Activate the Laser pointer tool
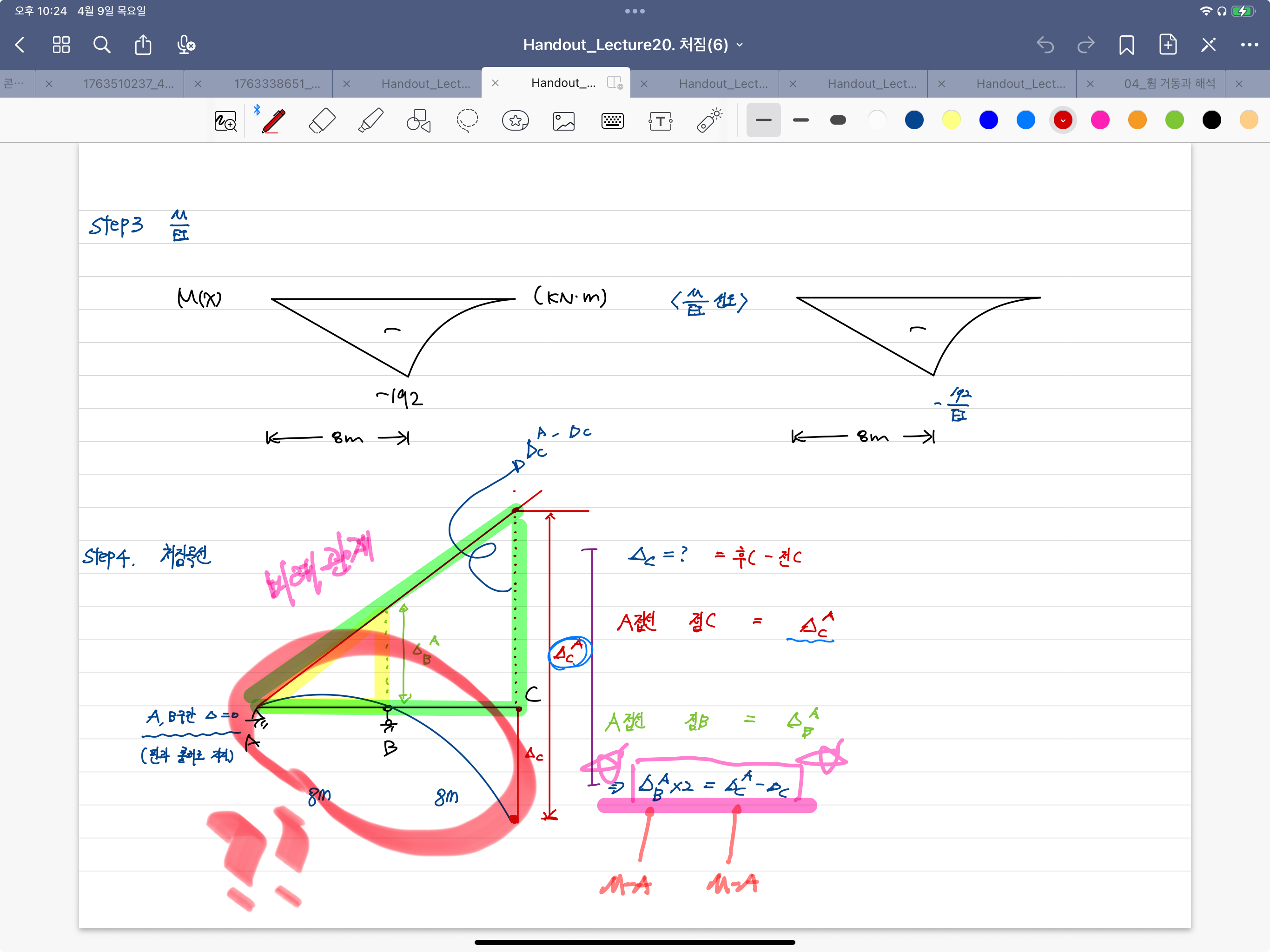This screenshot has width=1270, height=952. tap(709, 120)
